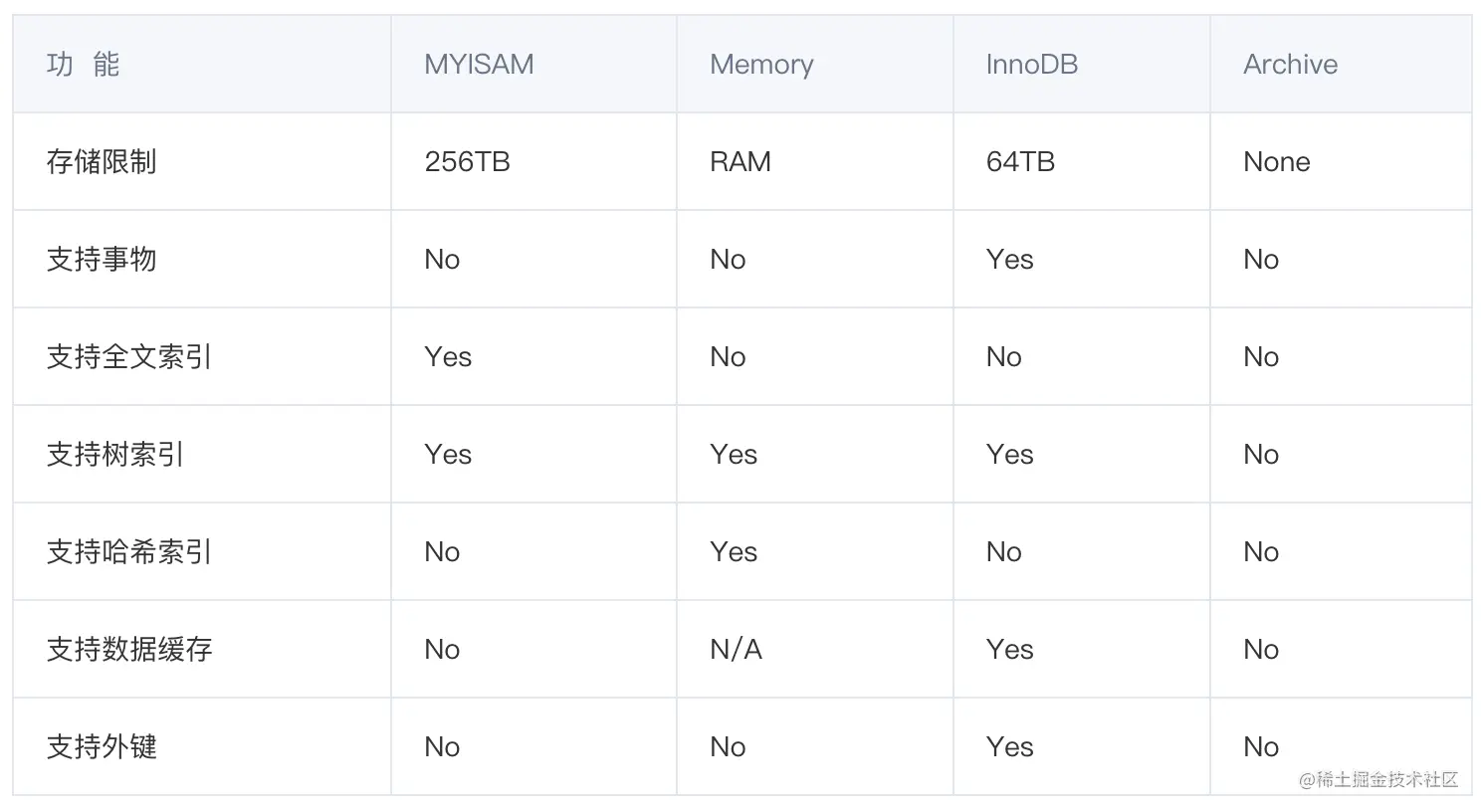Select the N/A cell in Memory column
The height and width of the screenshot is (812, 1481).
736,650
